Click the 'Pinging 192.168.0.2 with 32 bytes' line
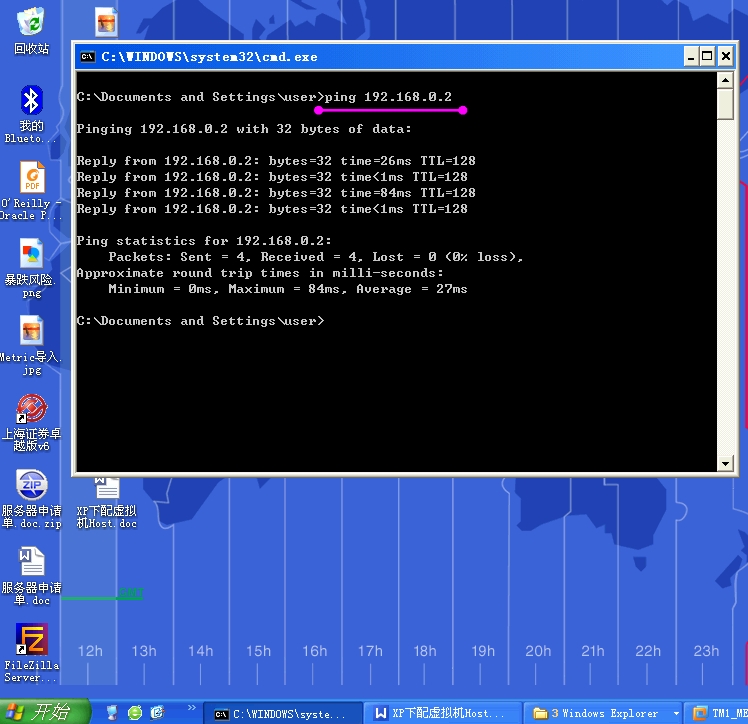Viewport: 748px width, 724px height. coord(244,129)
